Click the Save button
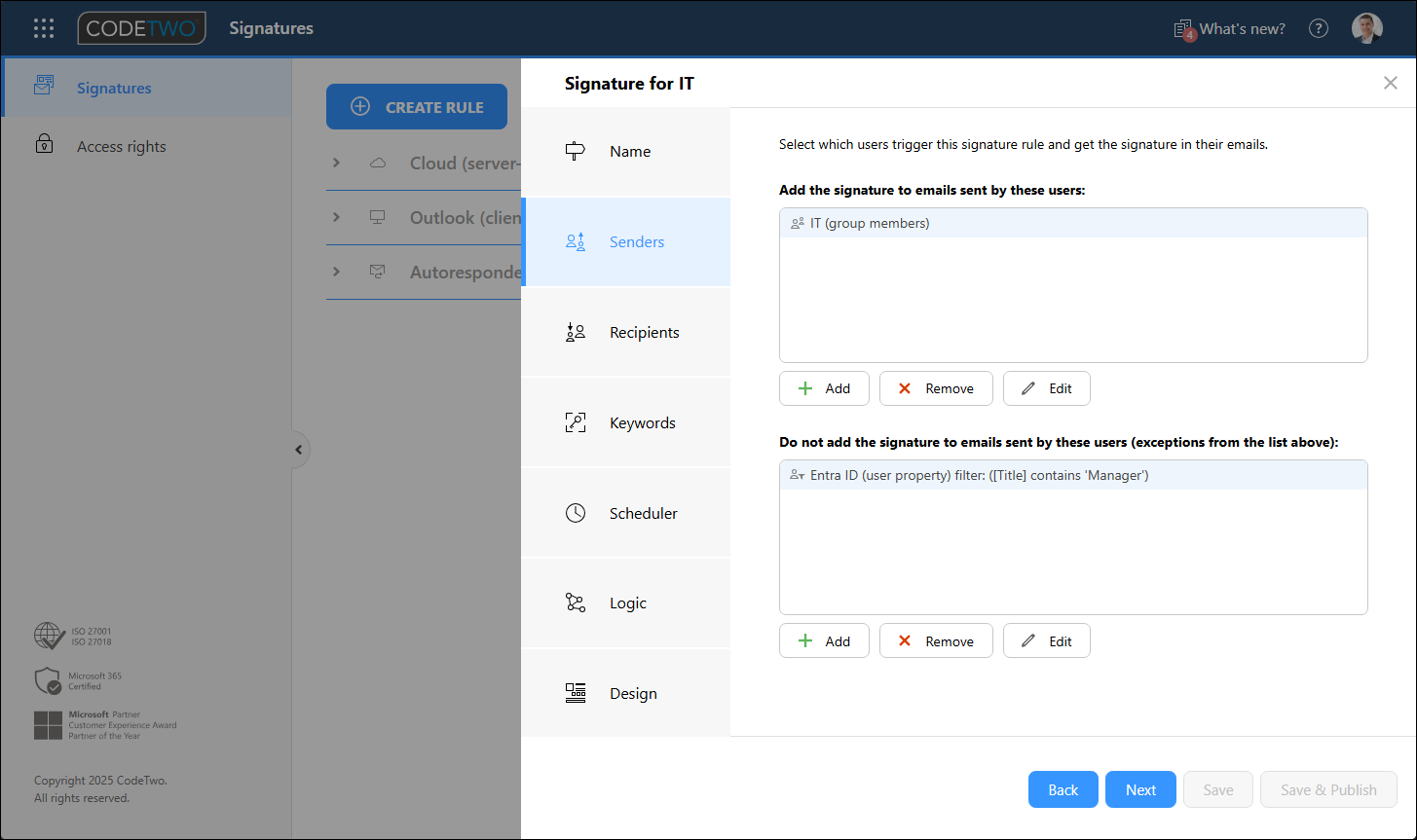Viewport: 1417px width, 840px height. [x=1218, y=789]
